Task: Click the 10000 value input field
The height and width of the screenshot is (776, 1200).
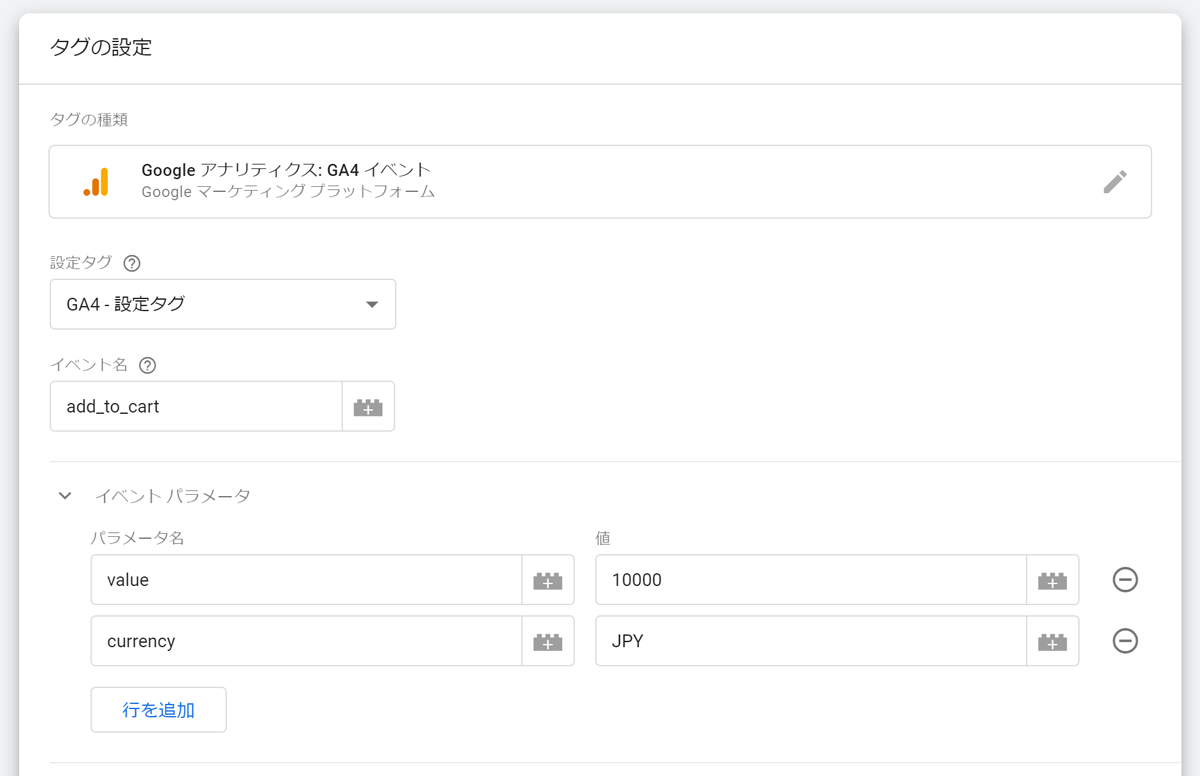Action: click(x=810, y=580)
